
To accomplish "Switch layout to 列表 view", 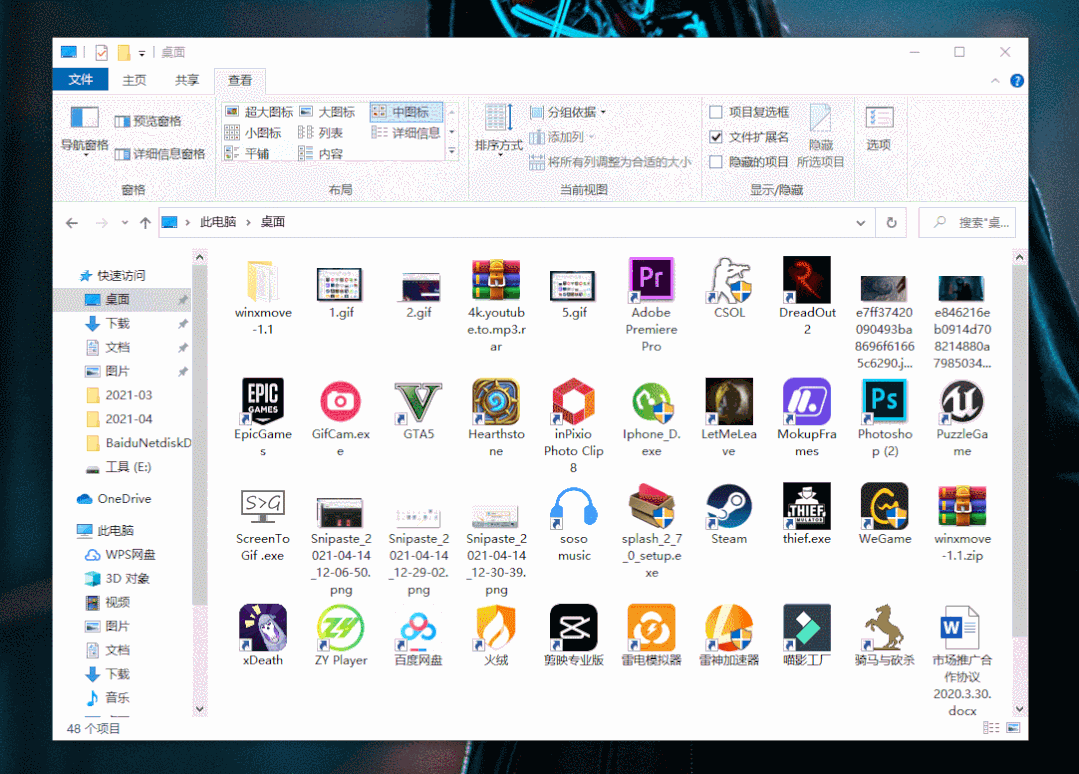I will [321, 133].
